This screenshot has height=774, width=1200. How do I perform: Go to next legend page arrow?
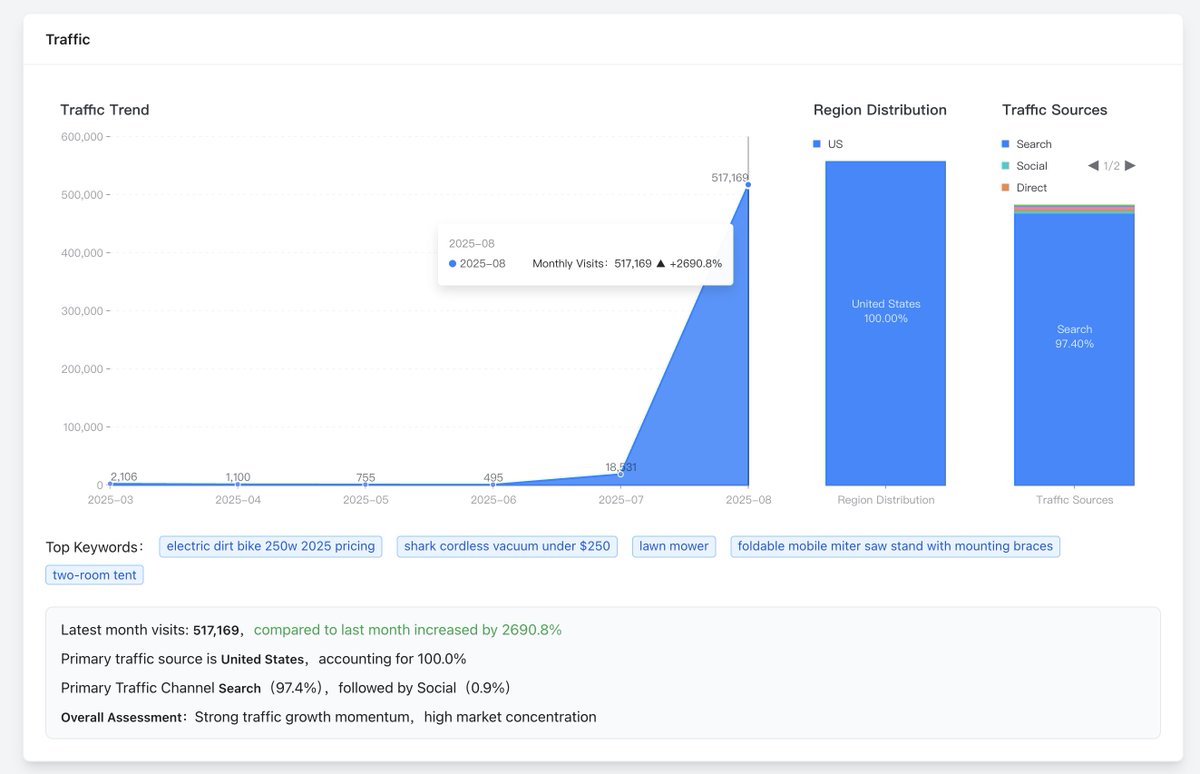coord(1130,166)
